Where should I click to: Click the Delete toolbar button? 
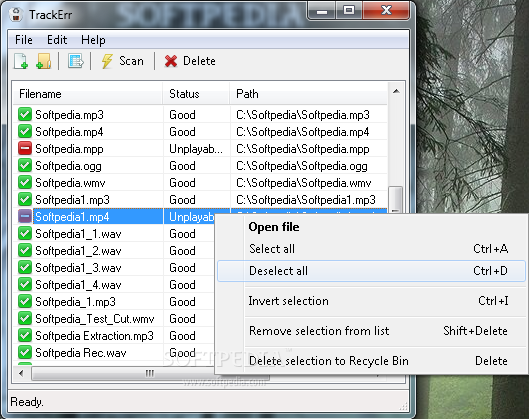[190, 61]
